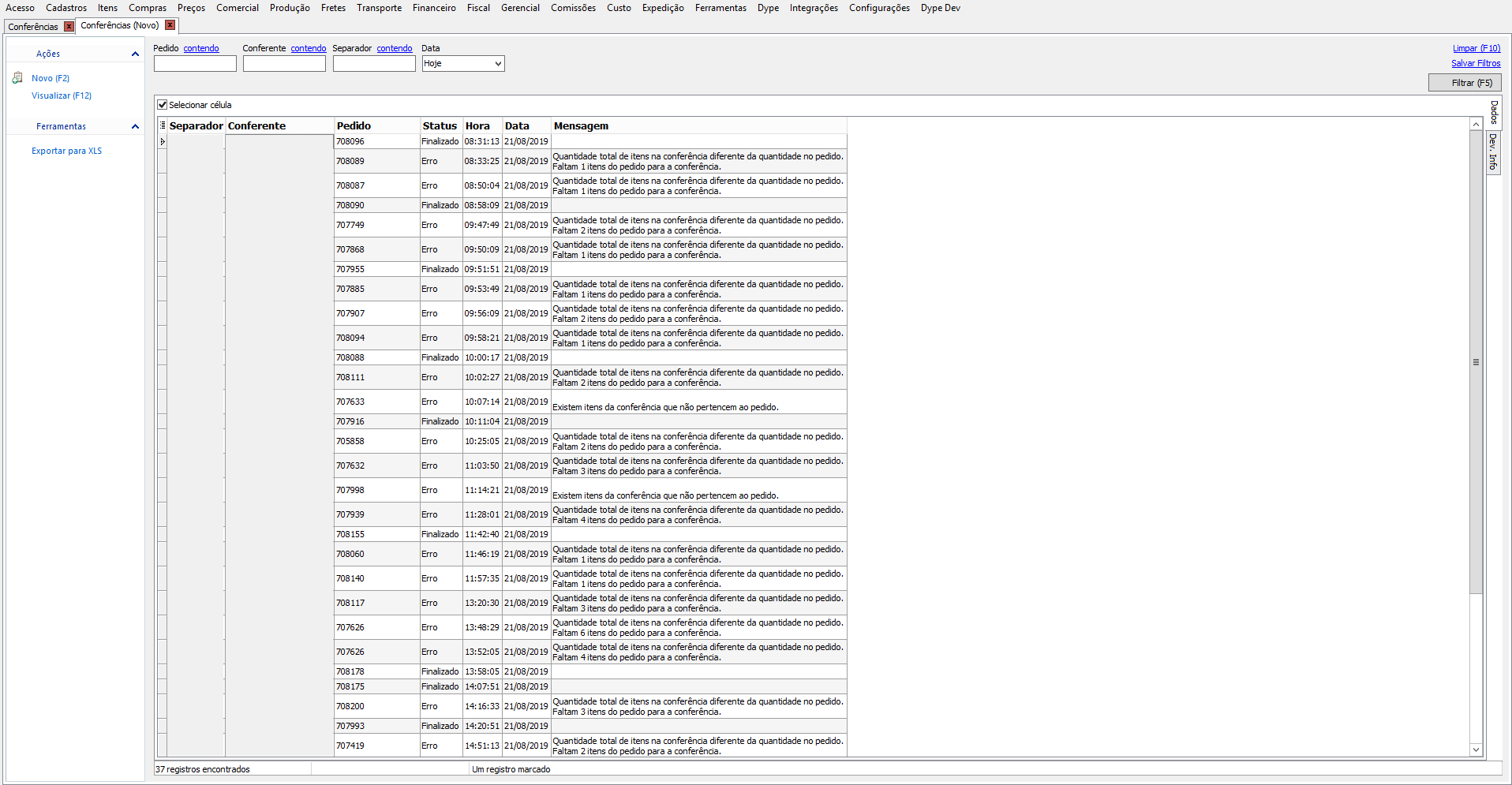Open the Integrações menu
The image size is (1512, 785).
pyautogui.click(x=814, y=8)
